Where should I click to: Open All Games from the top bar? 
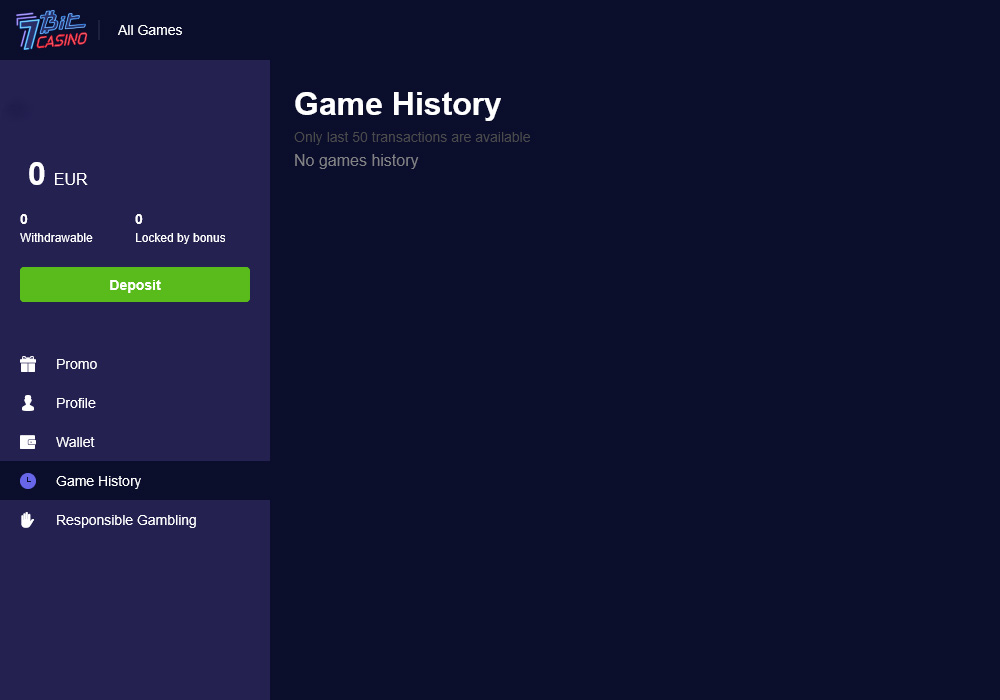pos(150,30)
